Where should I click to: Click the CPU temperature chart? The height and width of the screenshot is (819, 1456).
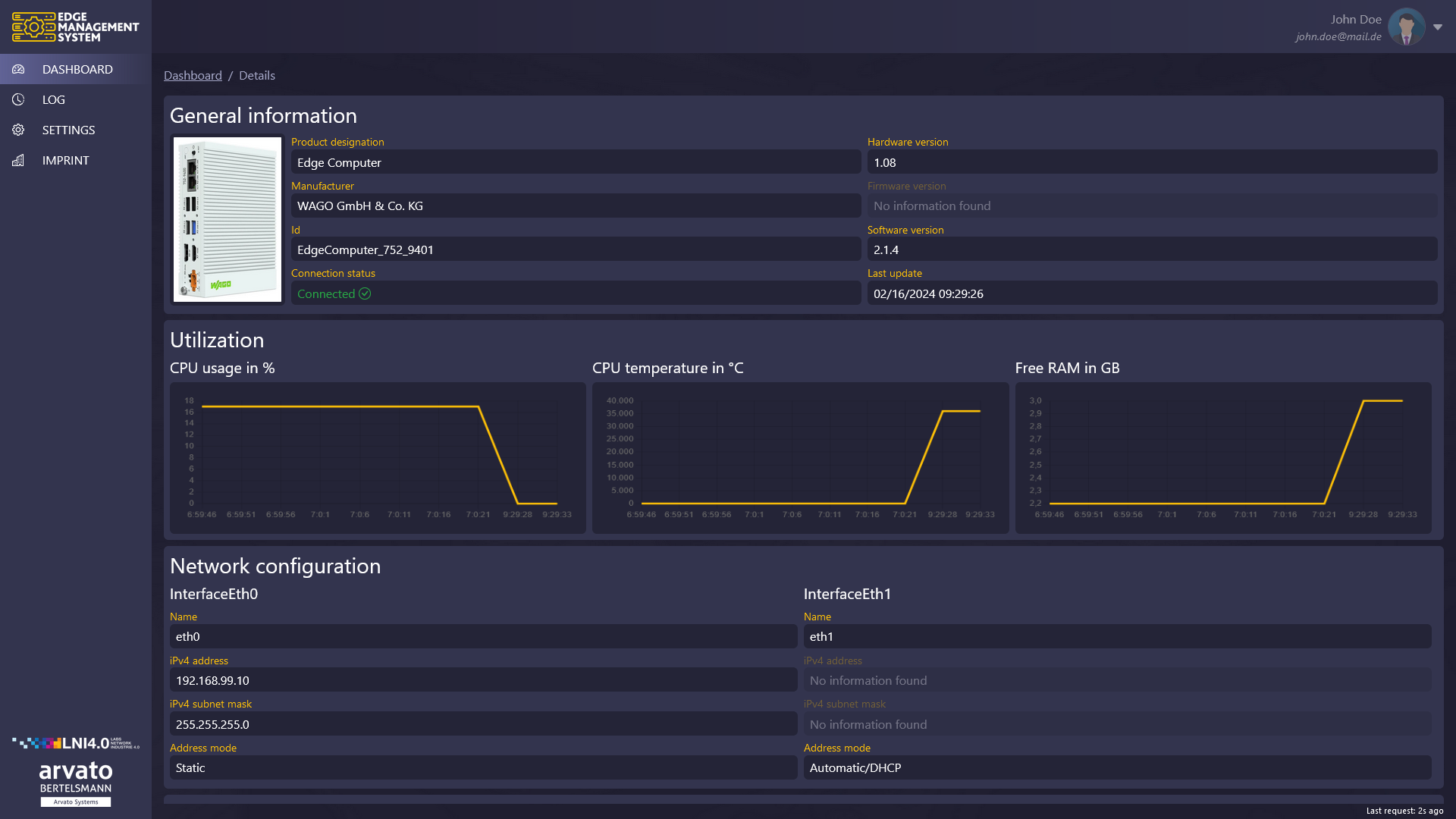799,455
